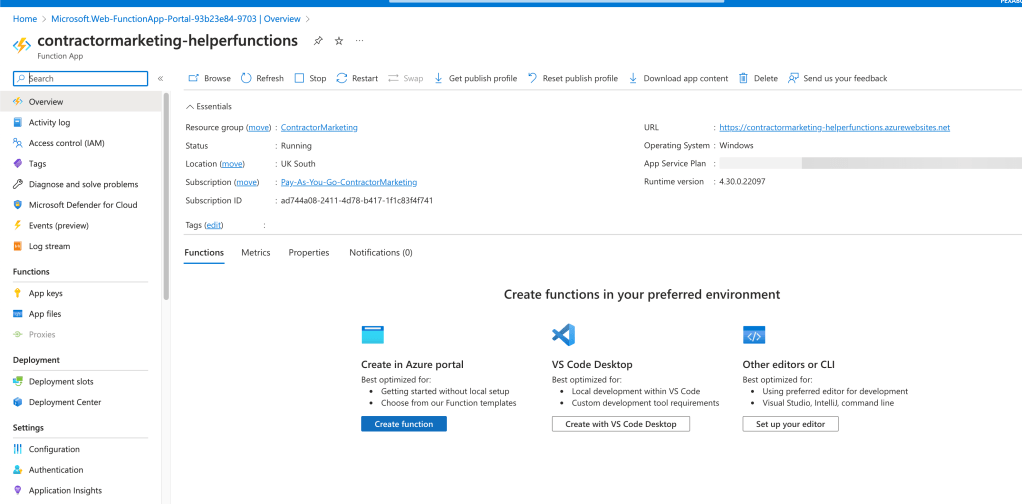This screenshot has height=504, width=1022.
Task: Click Set up your editor button
Action: 790,424
